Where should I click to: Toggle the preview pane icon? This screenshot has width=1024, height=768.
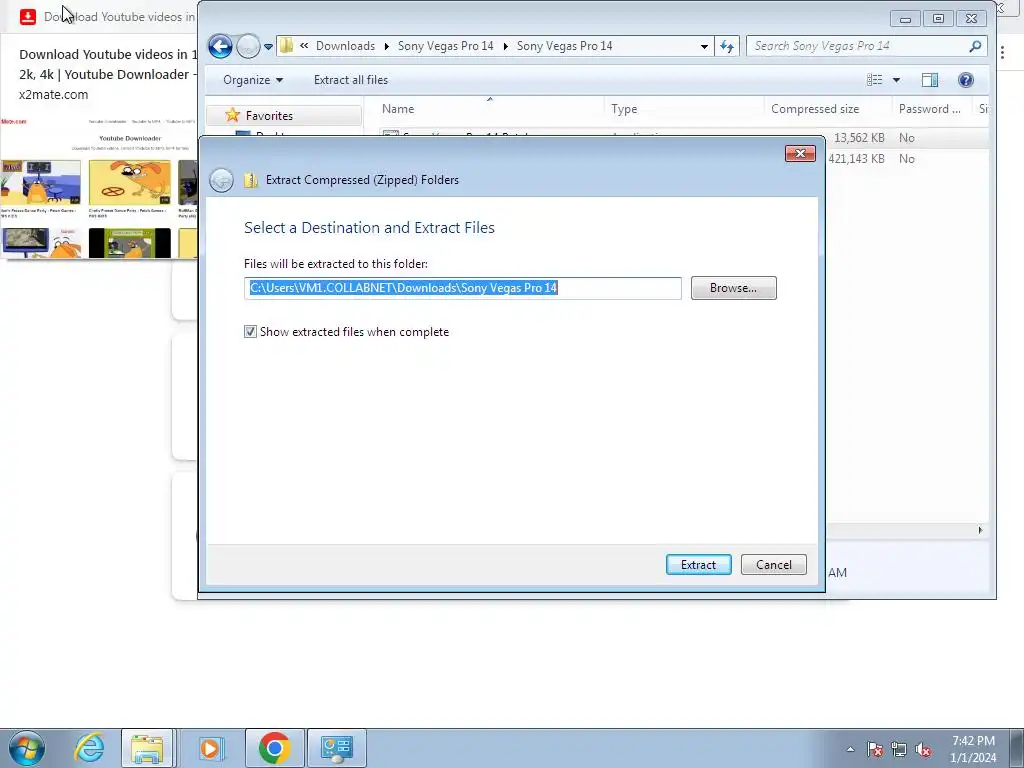(929, 80)
